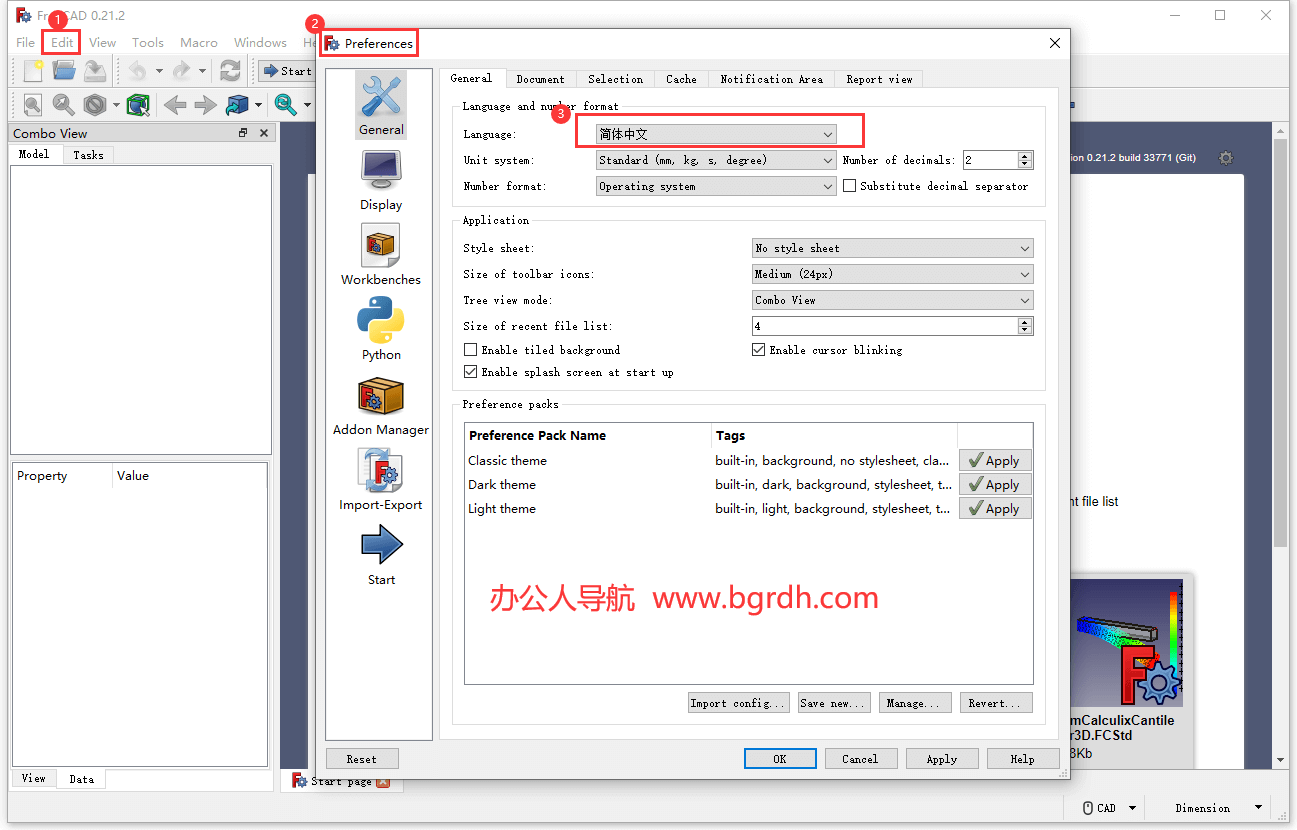Open the Language dropdown
The image size is (1297, 830).
pyautogui.click(x=716, y=134)
